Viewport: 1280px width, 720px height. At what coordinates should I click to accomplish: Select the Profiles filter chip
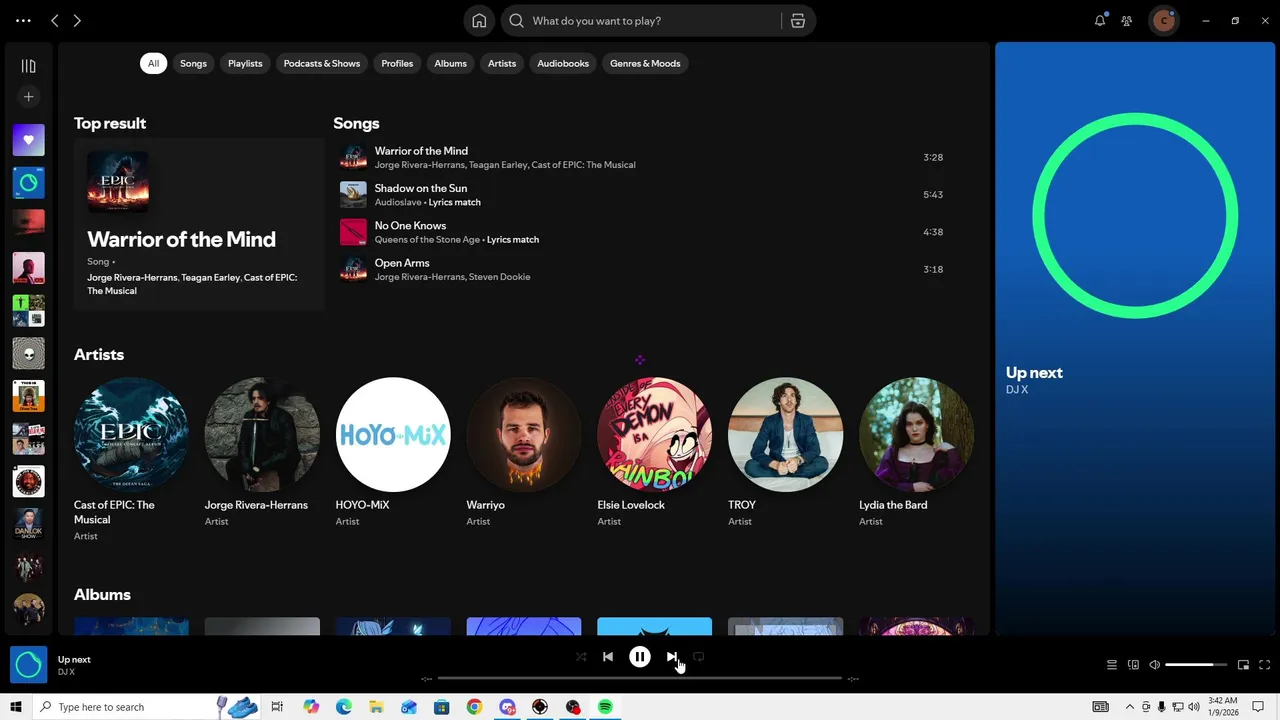point(397,63)
